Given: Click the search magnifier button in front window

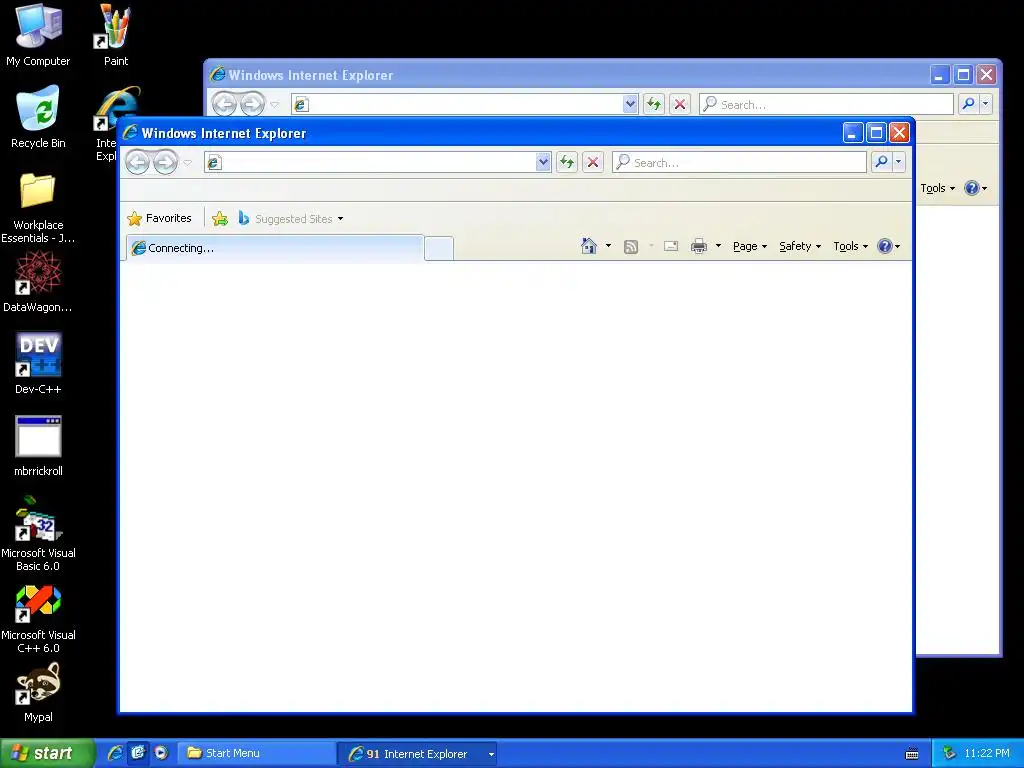Looking at the screenshot, I should pyautogui.click(x=881, y=161).
